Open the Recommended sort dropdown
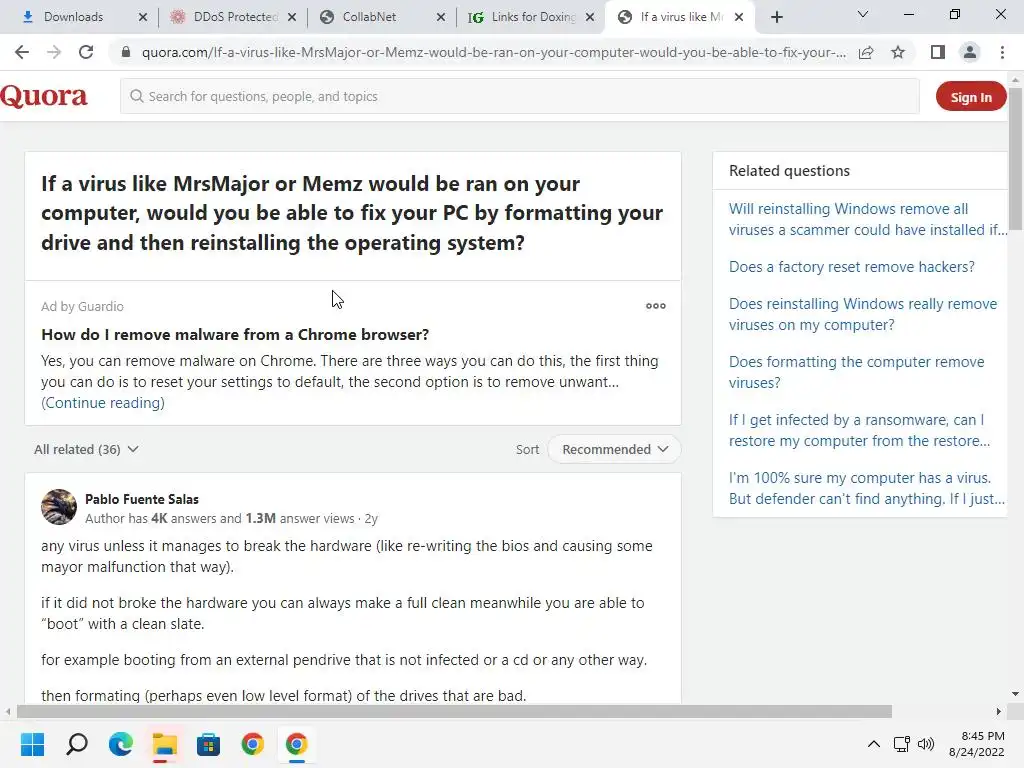 point(615,449)
